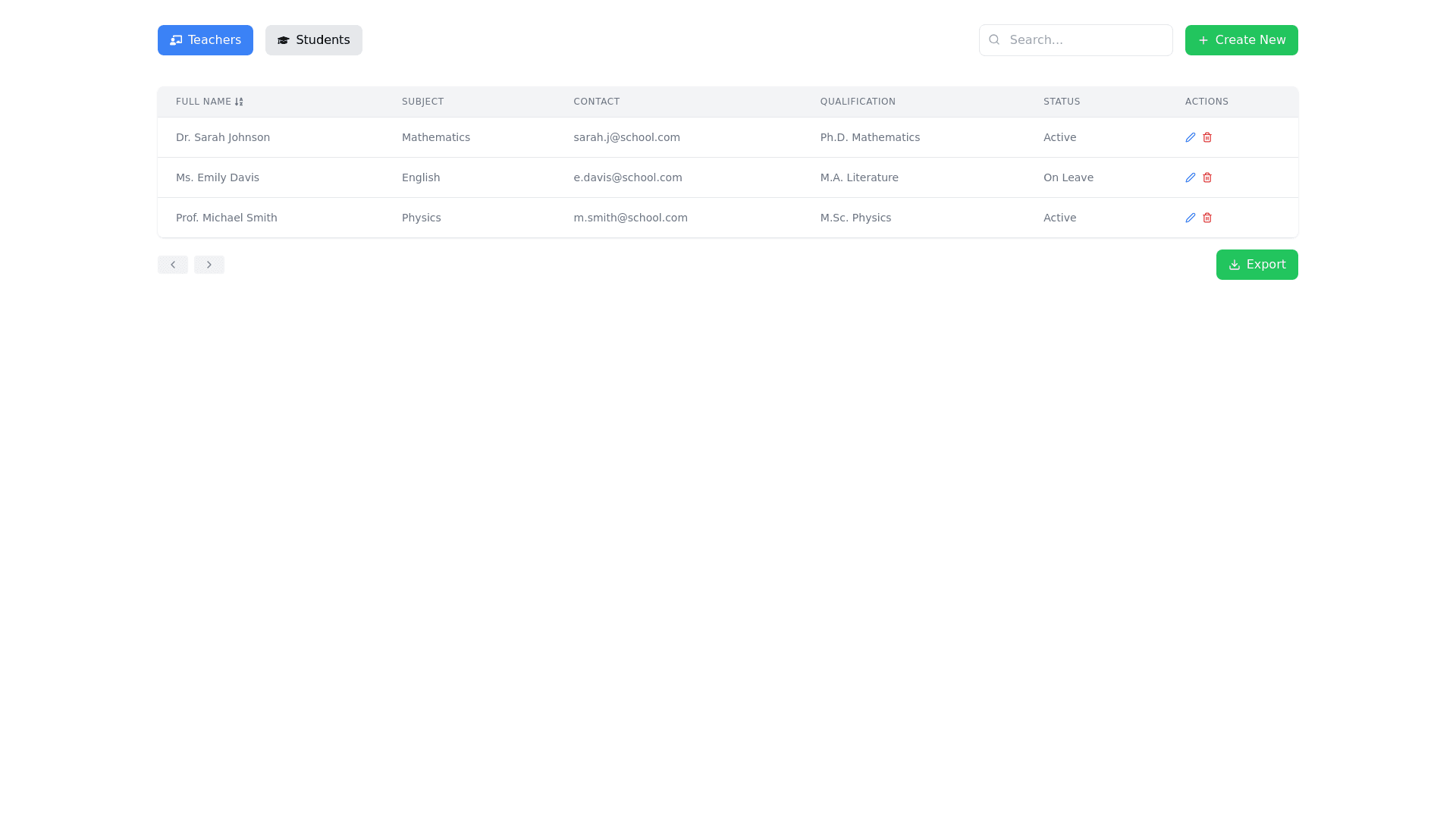Focus the Search input field
The width and height of the screenshot is (1456, 819).
tap(1084, 40)
